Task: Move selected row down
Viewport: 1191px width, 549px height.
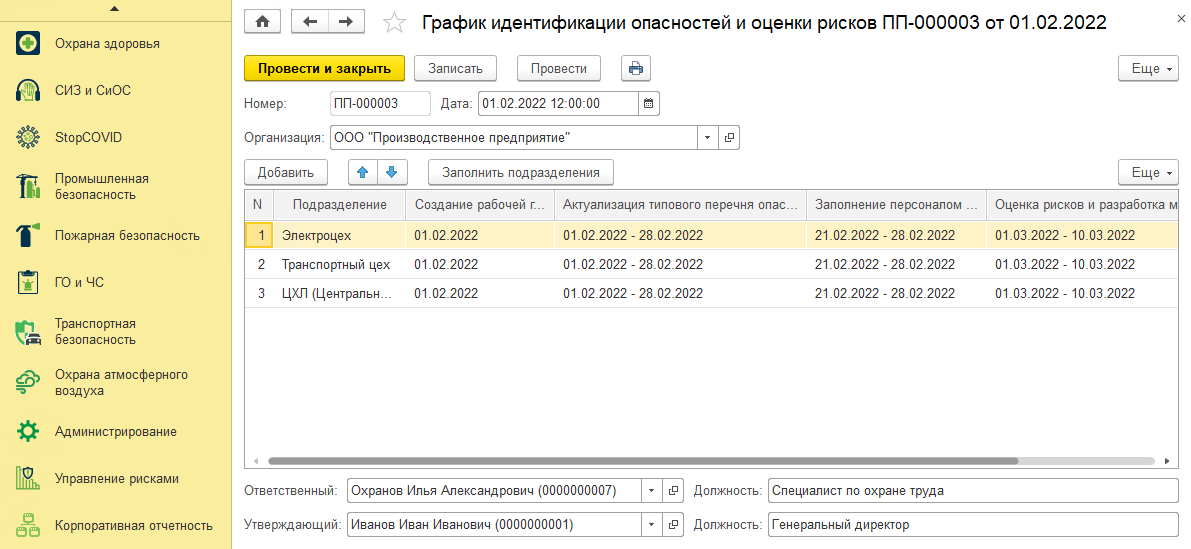Action: point(392,172)
